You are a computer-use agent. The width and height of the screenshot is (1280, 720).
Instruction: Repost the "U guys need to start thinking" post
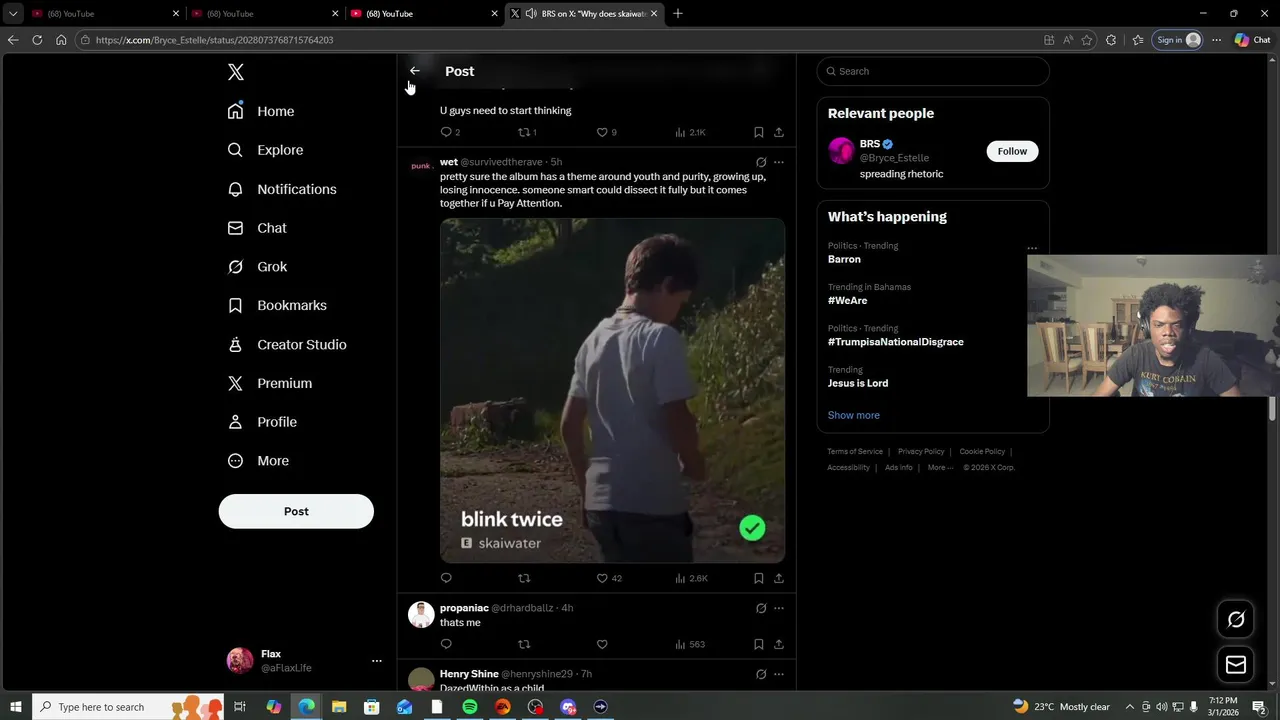pos(527,132)
